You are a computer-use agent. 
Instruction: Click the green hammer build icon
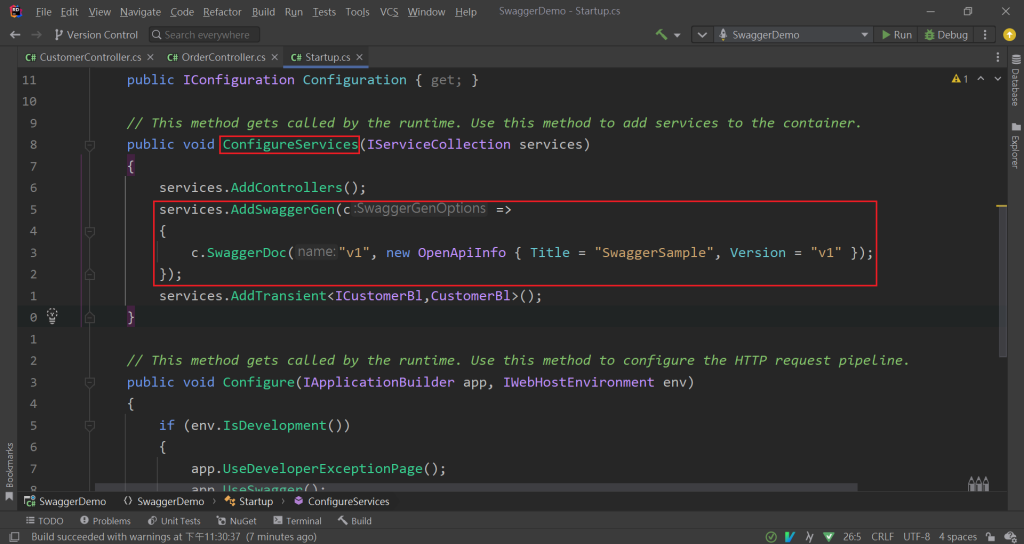[662, 35]
